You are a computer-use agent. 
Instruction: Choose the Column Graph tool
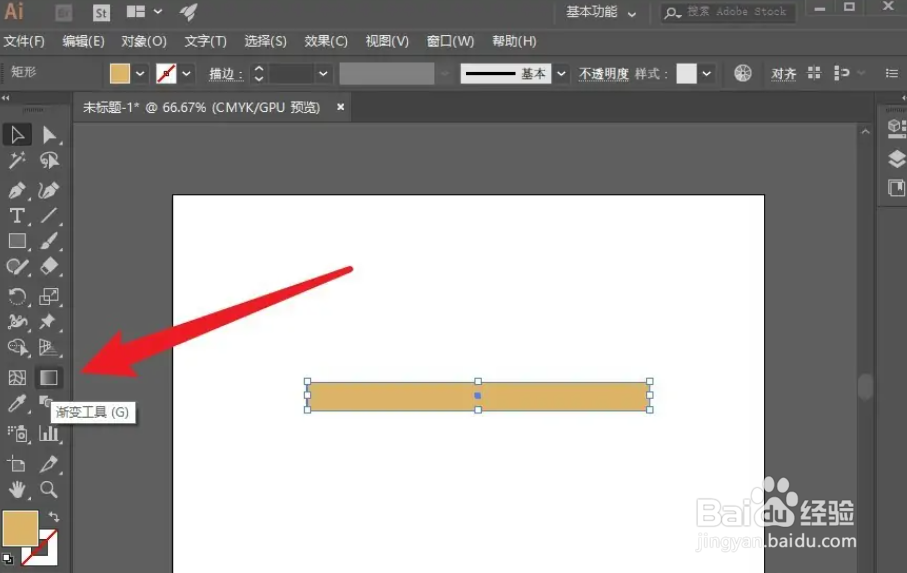[x=49, y=434]
